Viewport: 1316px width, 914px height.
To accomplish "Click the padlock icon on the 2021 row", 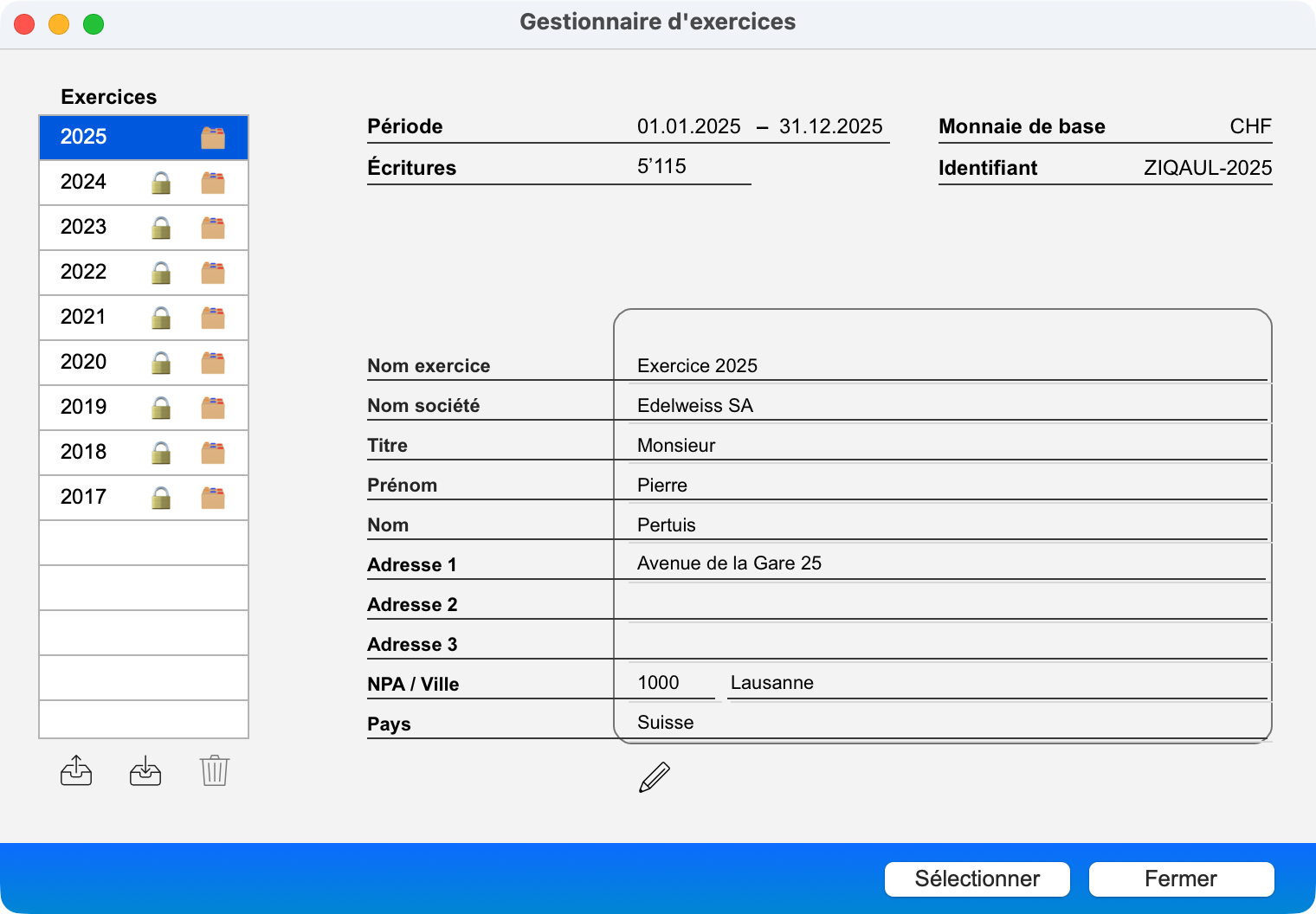I will [x=161, y=318].
